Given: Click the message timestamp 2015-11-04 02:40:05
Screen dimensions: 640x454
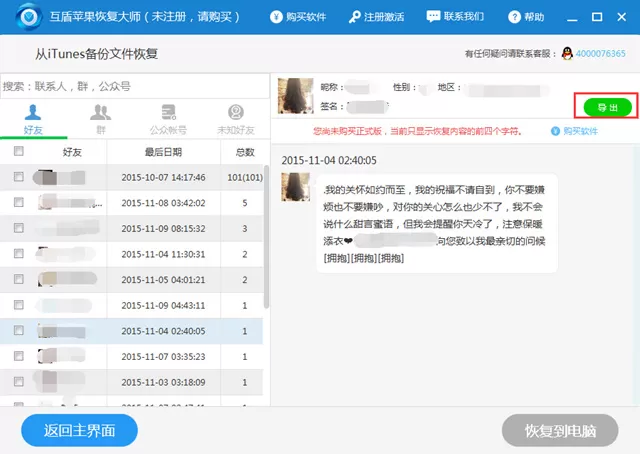Looking at the screenshot, I should click(329, 160).
